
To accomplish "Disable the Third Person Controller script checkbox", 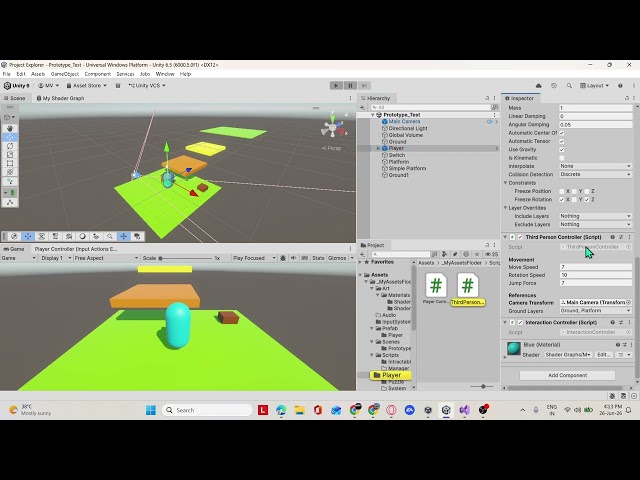I will coord(520,237).
